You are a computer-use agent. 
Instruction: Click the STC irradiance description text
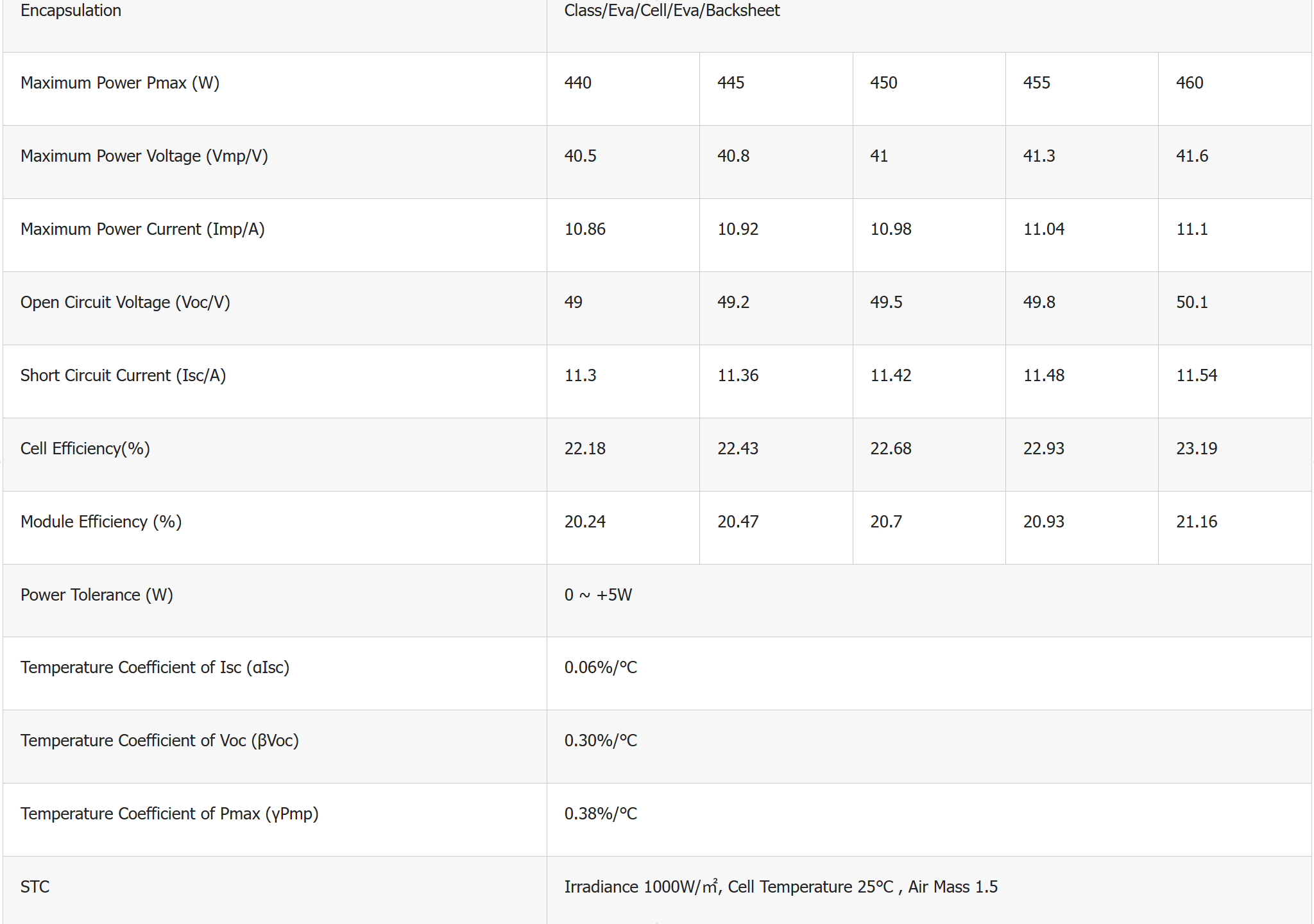click(x=781, y=887)
